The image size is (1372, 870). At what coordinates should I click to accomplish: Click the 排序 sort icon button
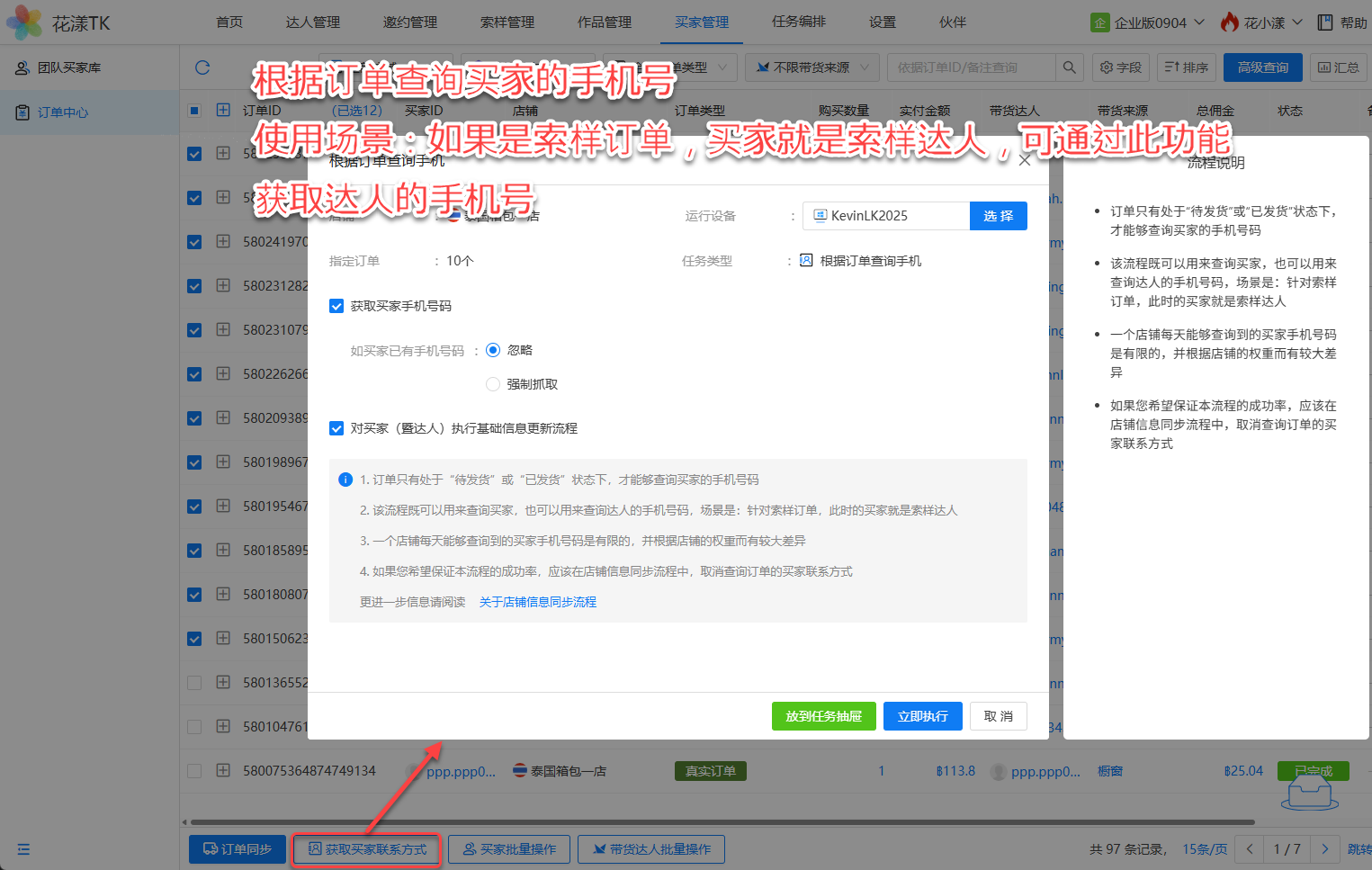[1186, 67]
